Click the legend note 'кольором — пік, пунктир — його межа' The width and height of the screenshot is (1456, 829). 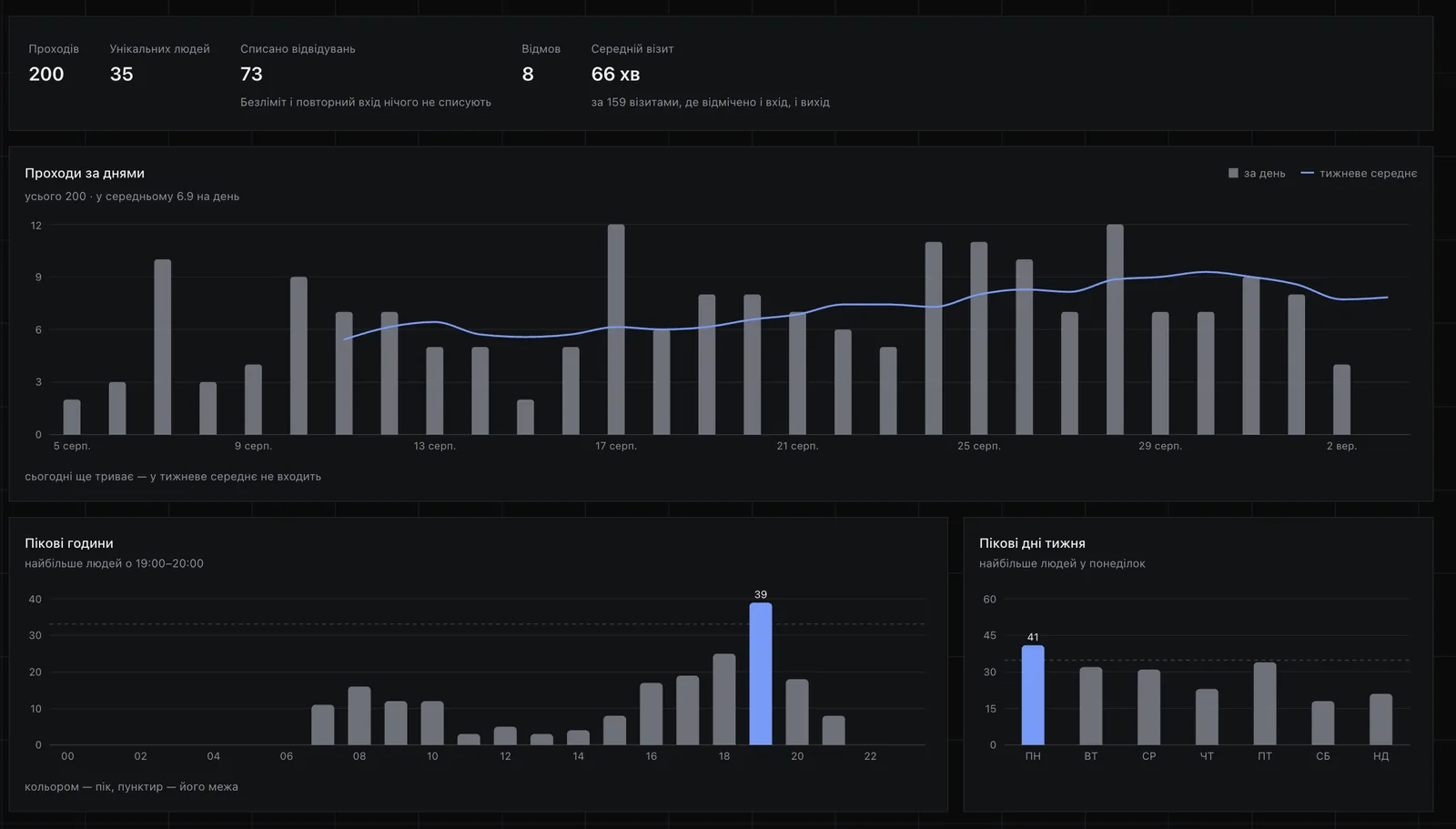tap(131, 787)
